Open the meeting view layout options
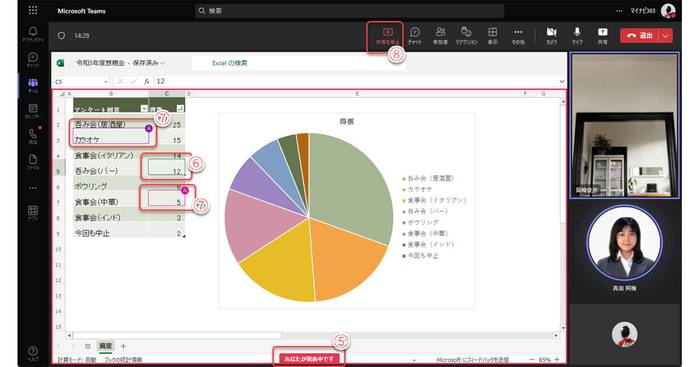The height and width of the screenshot is (367, 700). [492, 36]
